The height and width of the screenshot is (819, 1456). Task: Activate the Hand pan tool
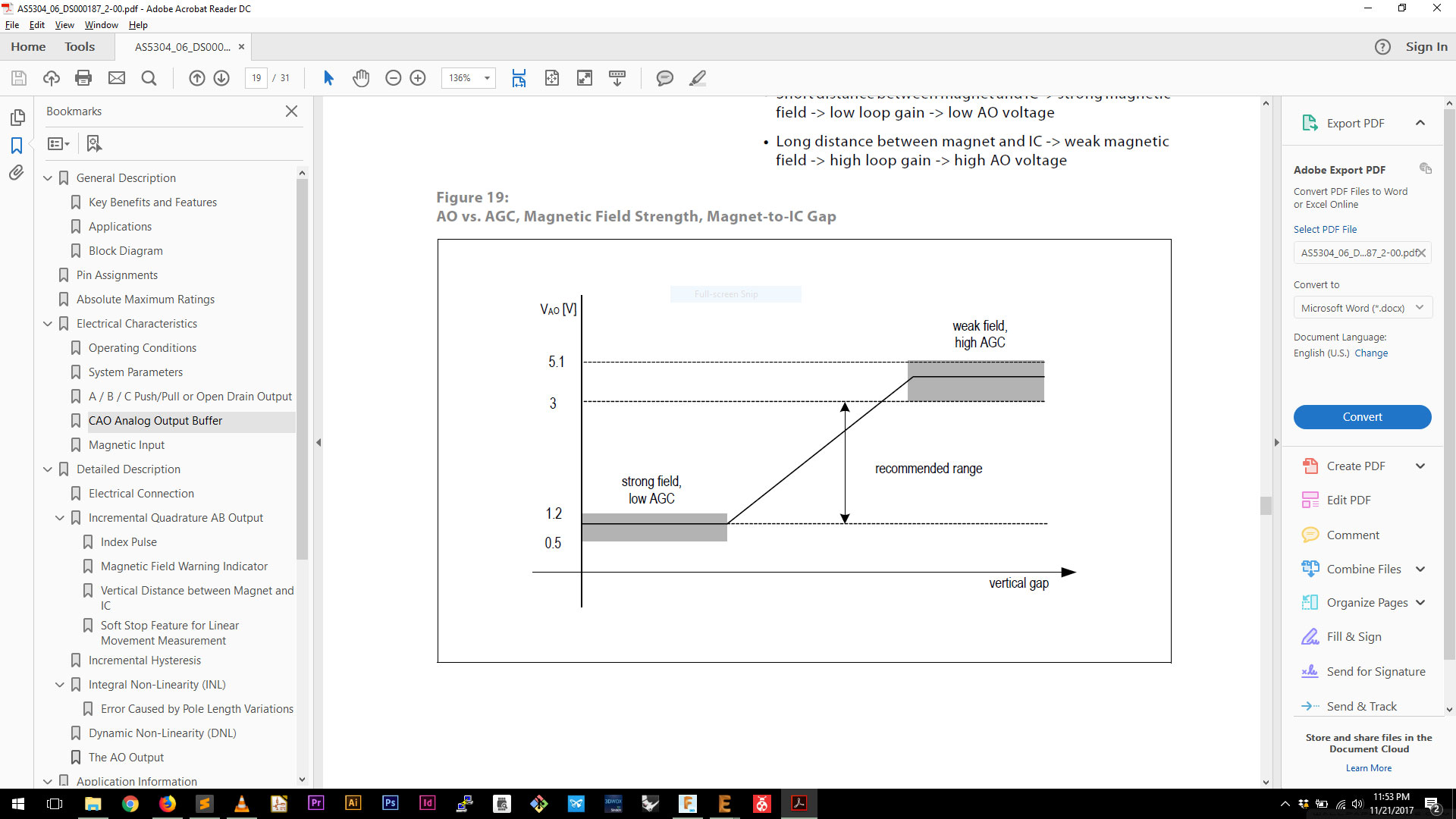tap(361, 78)
